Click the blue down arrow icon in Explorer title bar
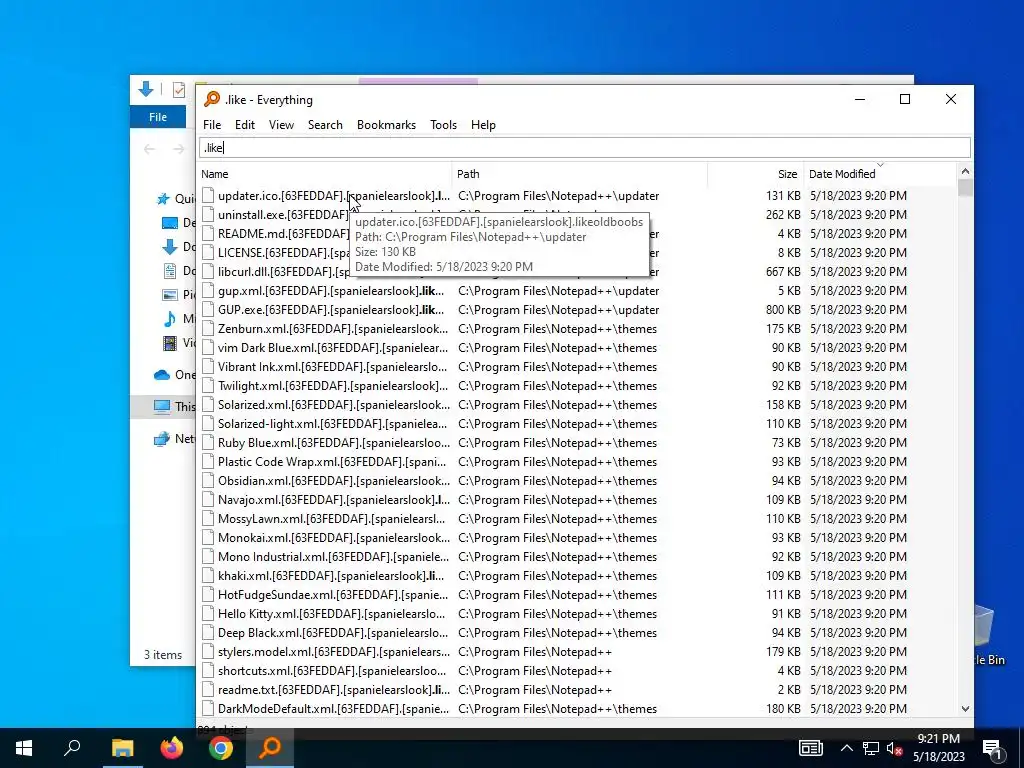Viewport: 1024px width, 768px height. (146, 89)
